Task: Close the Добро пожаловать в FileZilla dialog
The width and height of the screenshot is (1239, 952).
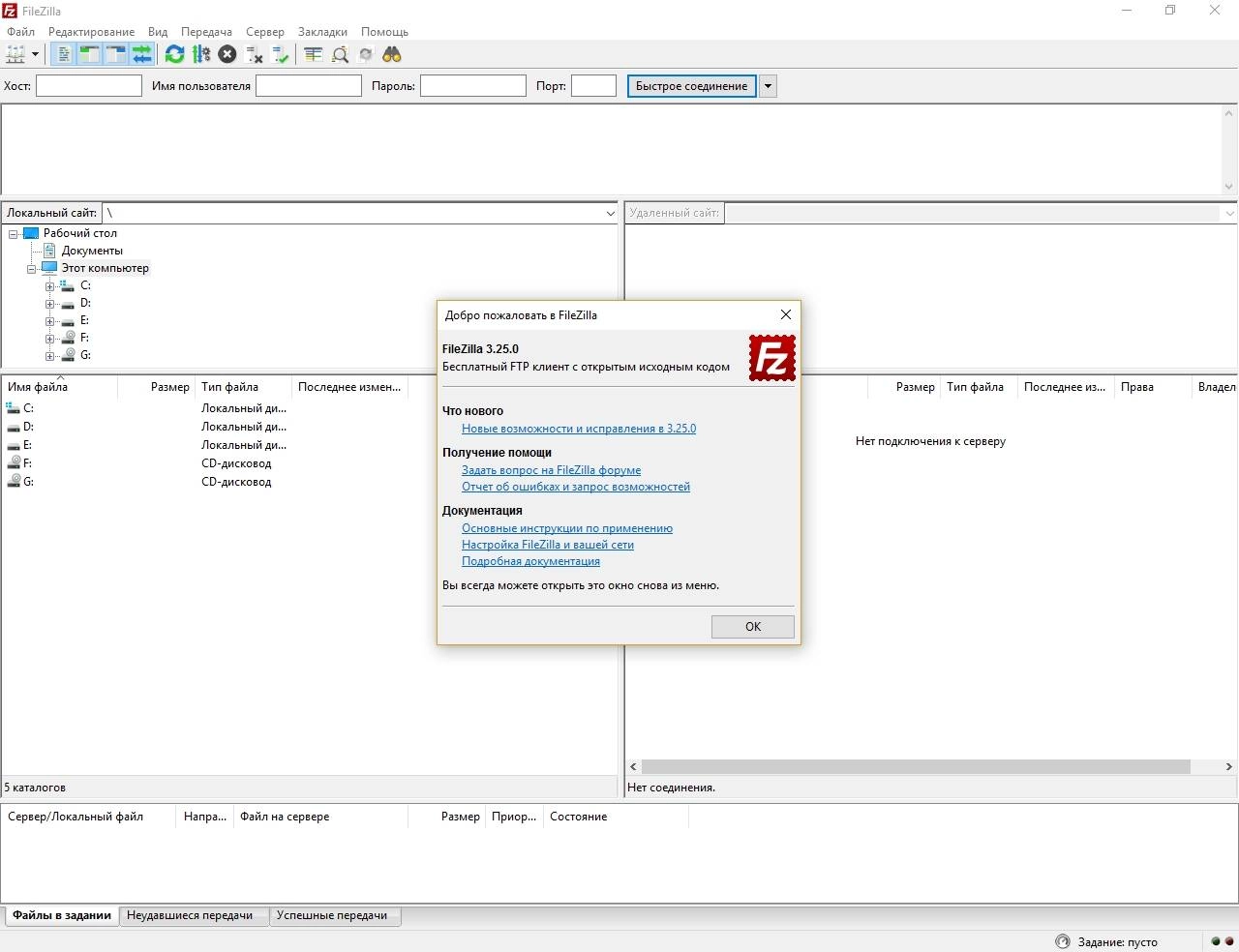Action: [785, 314]
